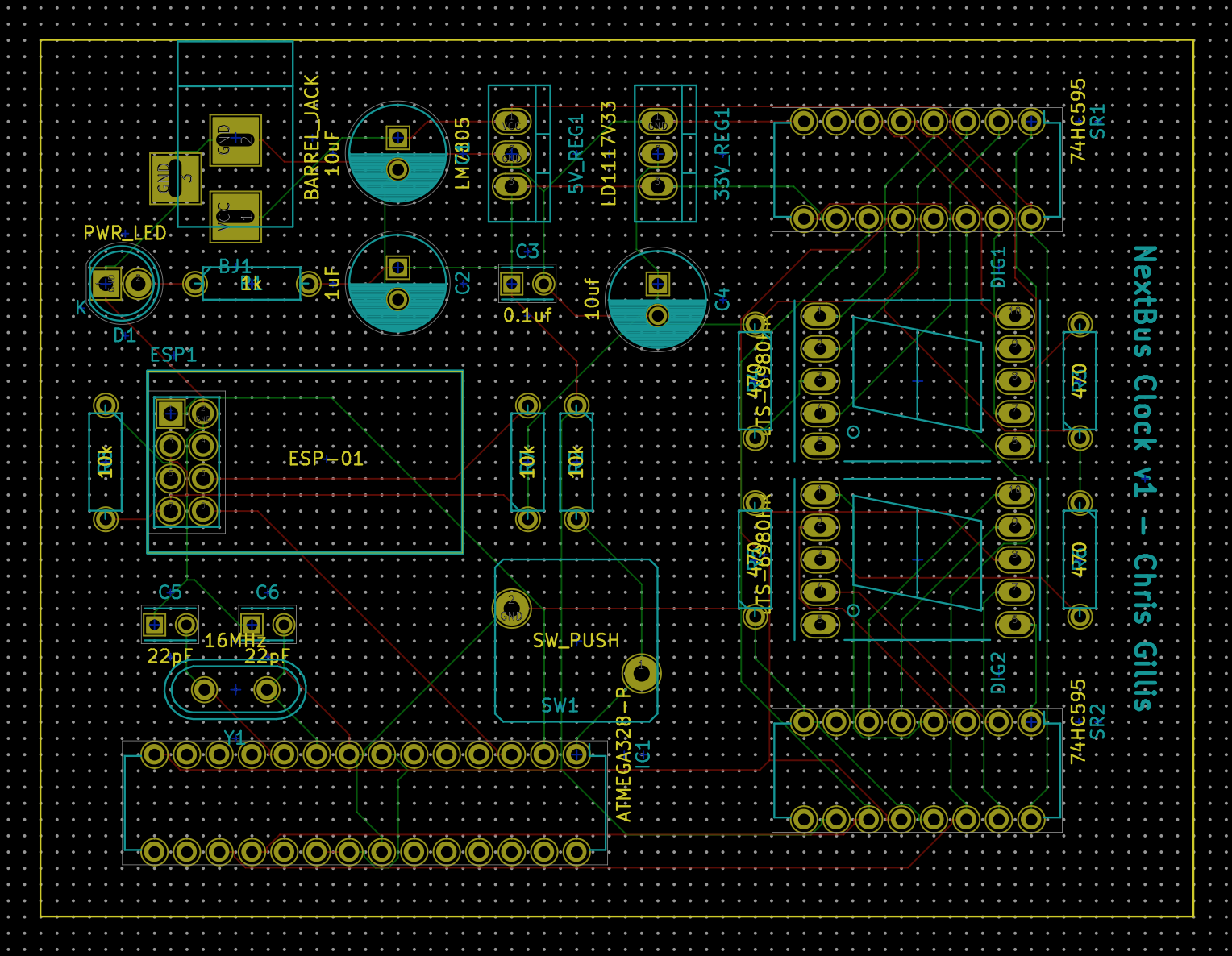Click the SW_PUSH pad numbered 1
Image resolution: width=1232 pixels, height=956 pixels.
click(x=641, y=673)
